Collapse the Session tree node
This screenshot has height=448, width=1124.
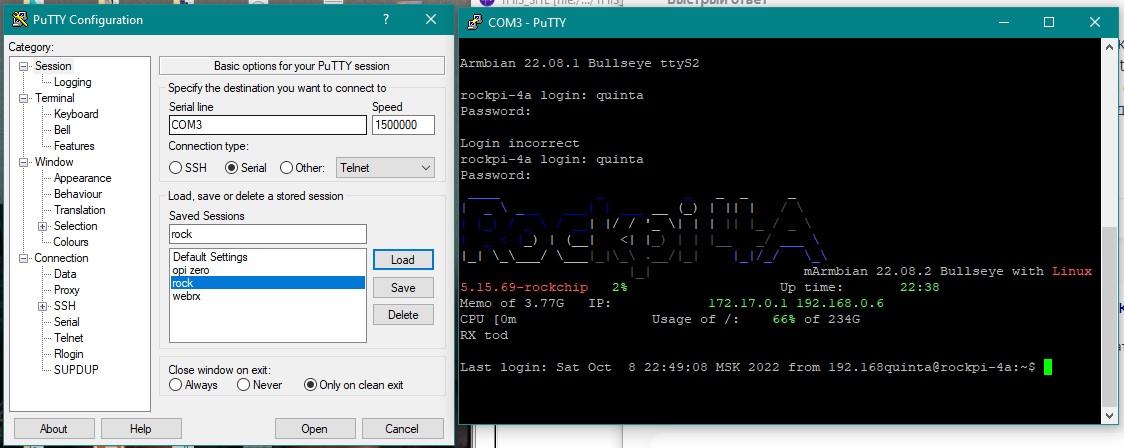point(23,67)
